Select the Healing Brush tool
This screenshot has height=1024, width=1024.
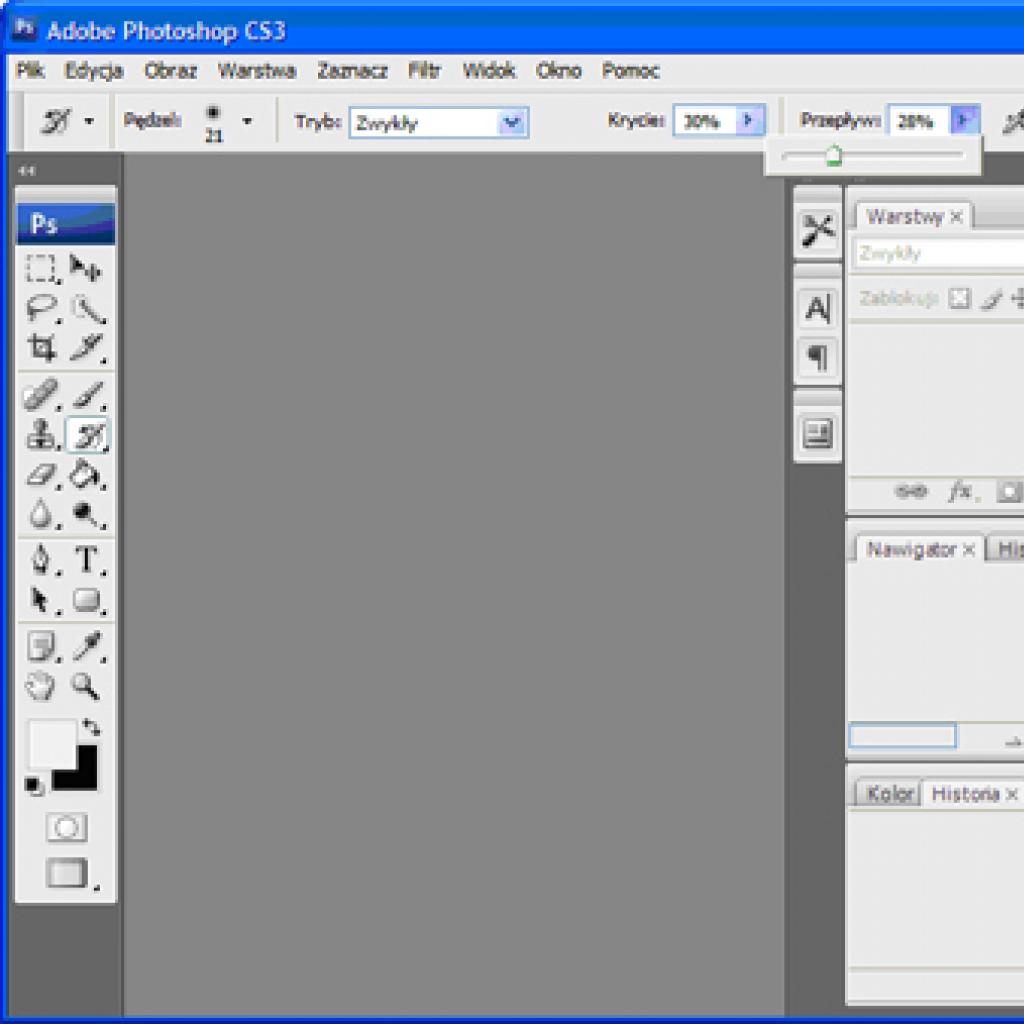tap(41, 394)
